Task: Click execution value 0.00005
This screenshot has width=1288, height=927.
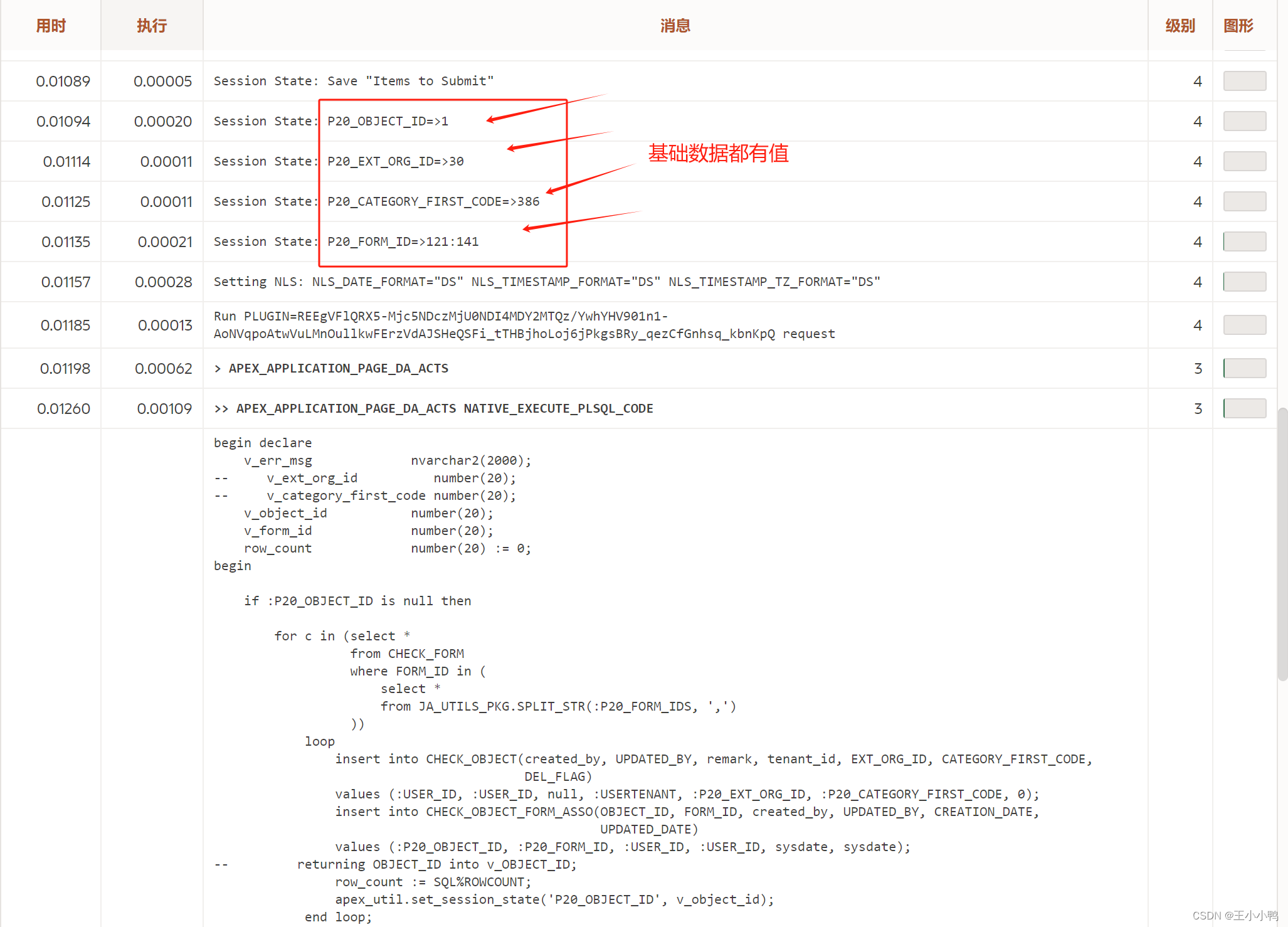Action: tap(162, 81)
